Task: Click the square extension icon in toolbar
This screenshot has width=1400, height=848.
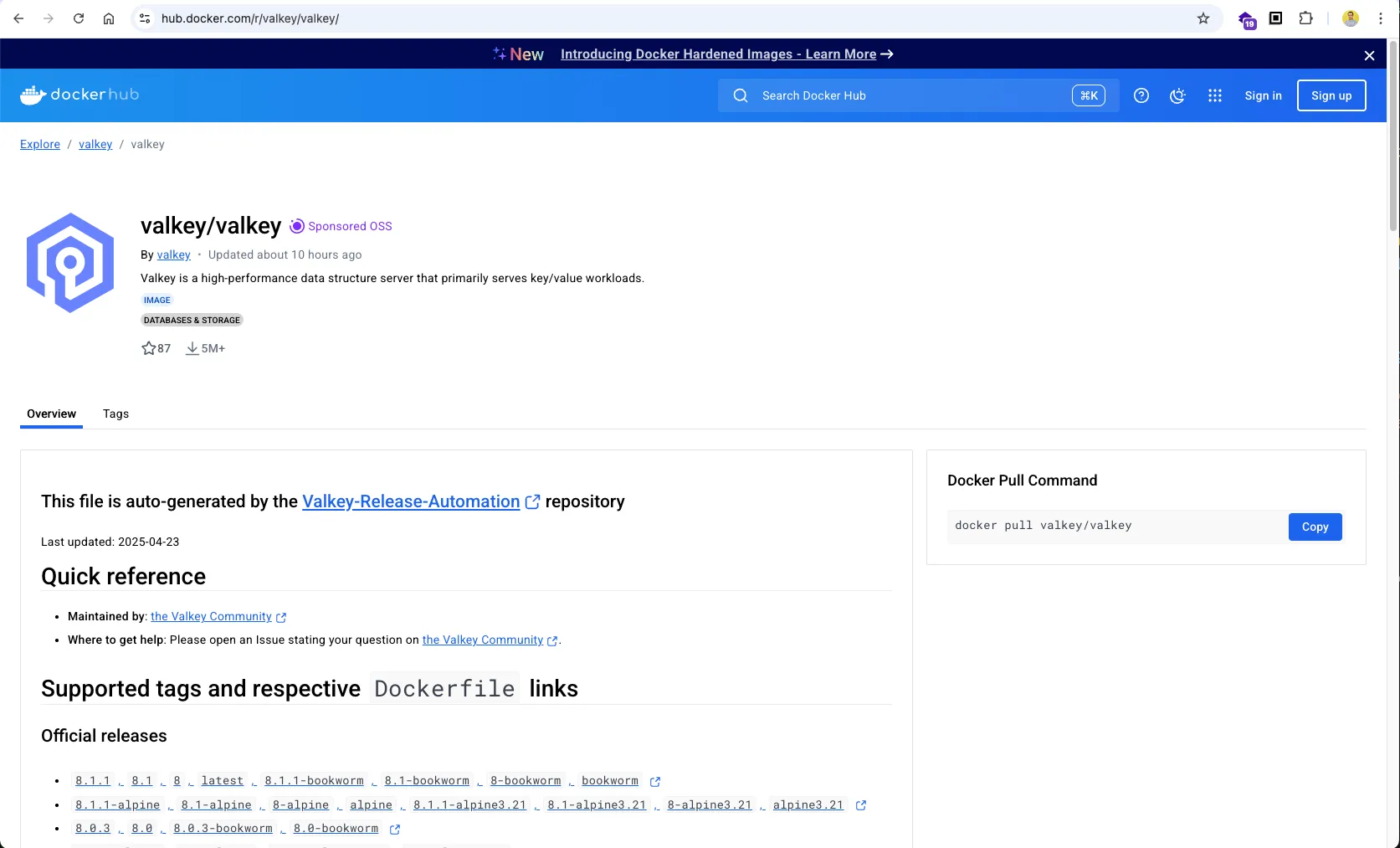Action: point(1276,18)
